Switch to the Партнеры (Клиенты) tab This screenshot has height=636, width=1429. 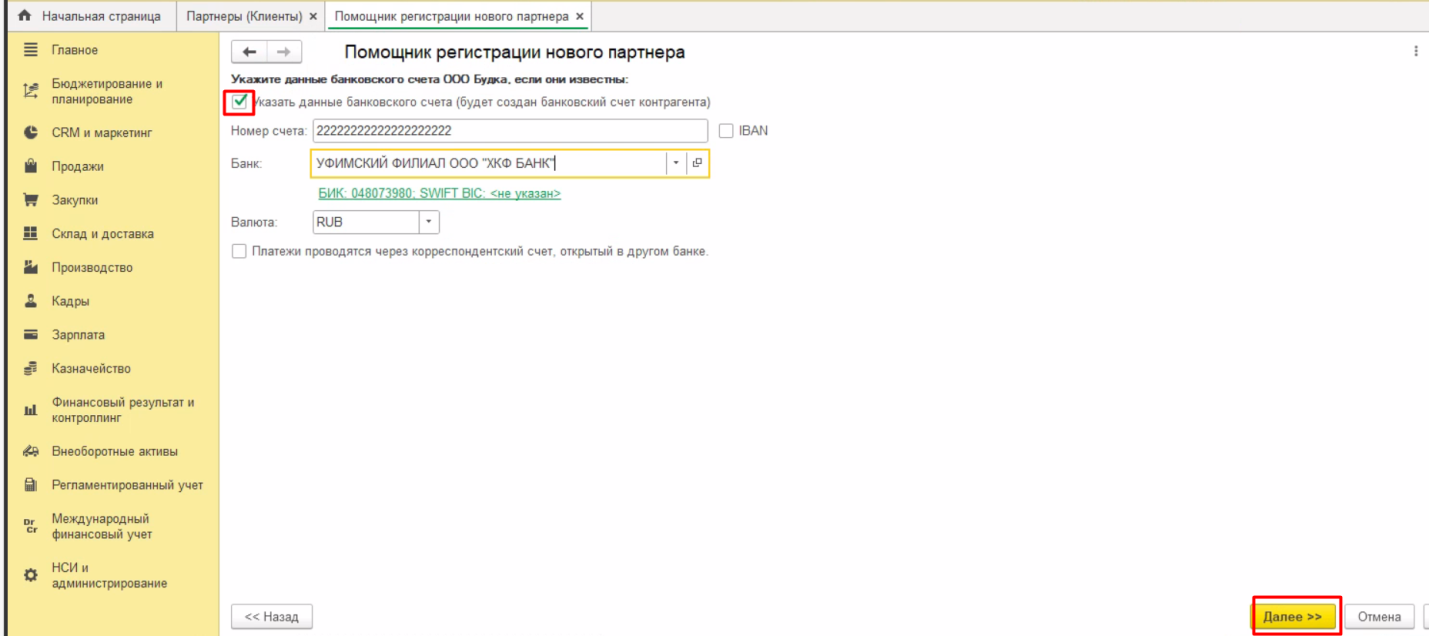coord(252,16)
